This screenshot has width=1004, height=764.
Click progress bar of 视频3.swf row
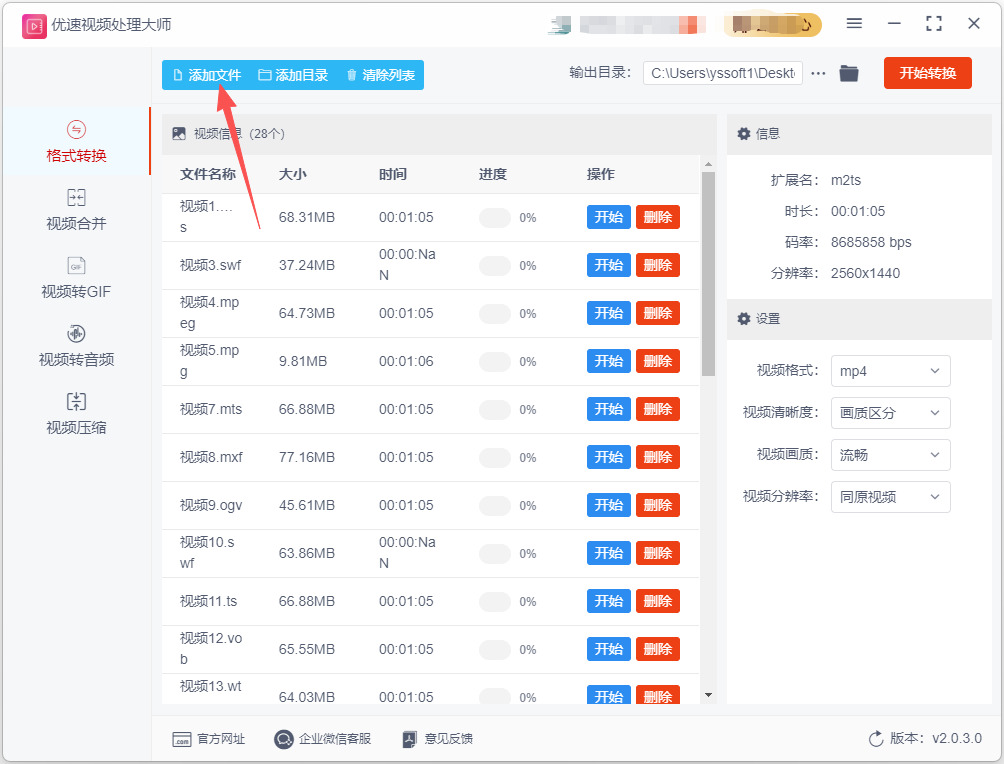pyautogui.click(x=494, y=266)
